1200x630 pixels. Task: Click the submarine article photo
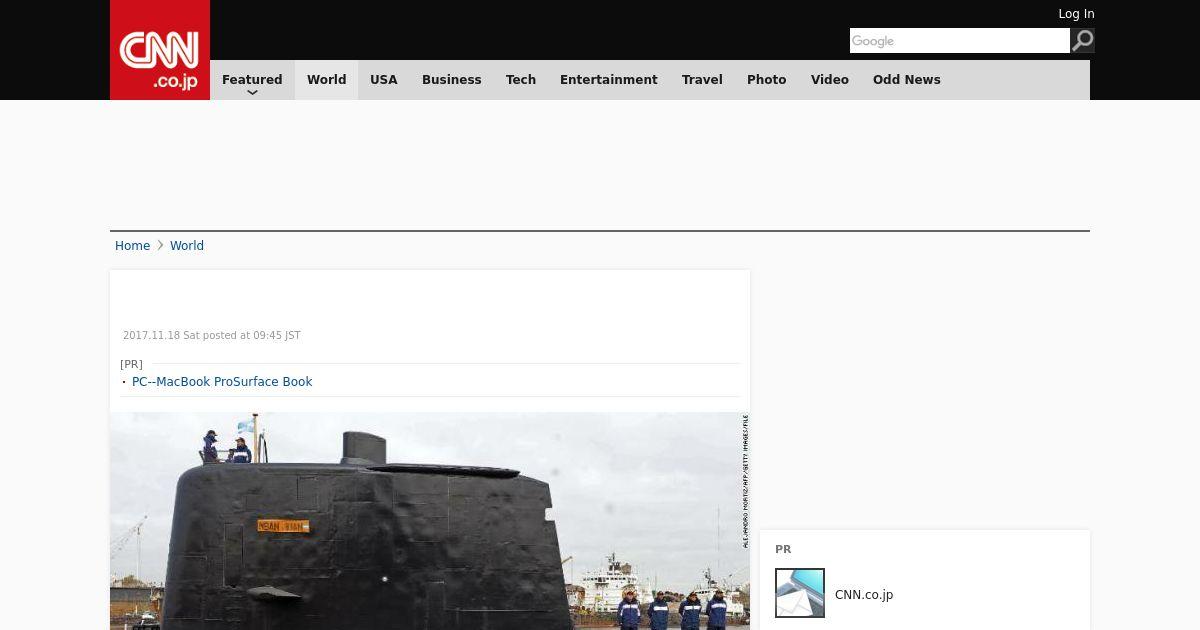(x=430, y=521)
